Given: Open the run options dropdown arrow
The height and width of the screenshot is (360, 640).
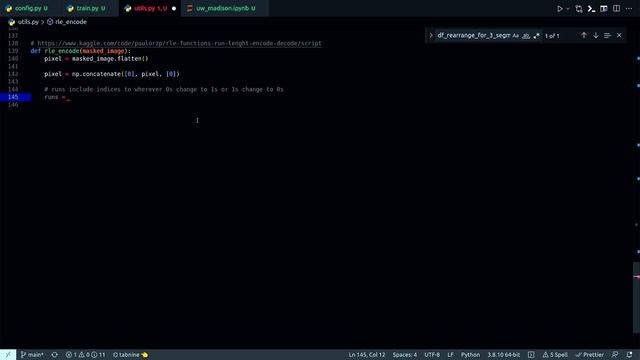Looking at the screenshot, I should coord(567,9).
